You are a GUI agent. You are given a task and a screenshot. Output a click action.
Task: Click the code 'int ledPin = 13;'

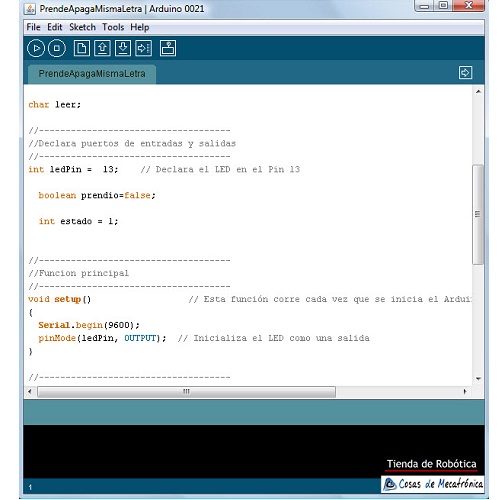coord(73,169)
